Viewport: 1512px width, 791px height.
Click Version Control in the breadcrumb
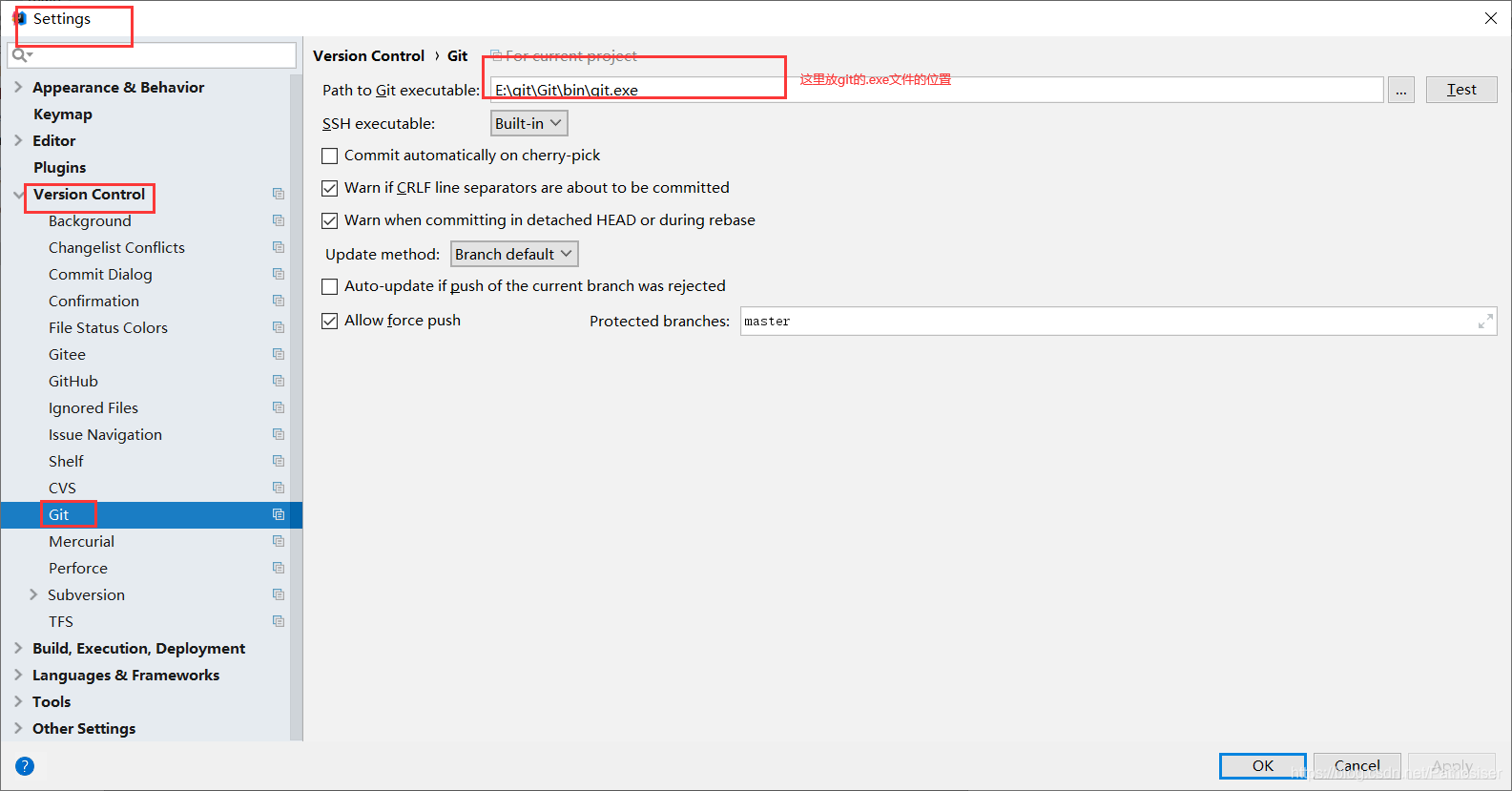click(x=369, y=55)
